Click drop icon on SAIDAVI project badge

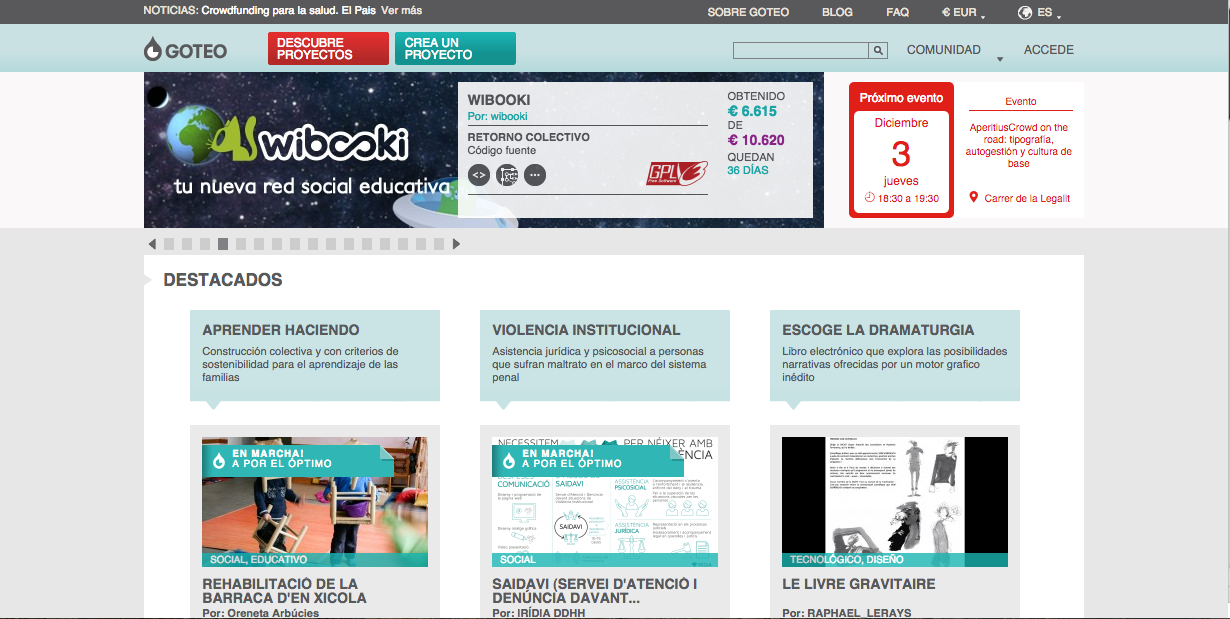point(509,459)
